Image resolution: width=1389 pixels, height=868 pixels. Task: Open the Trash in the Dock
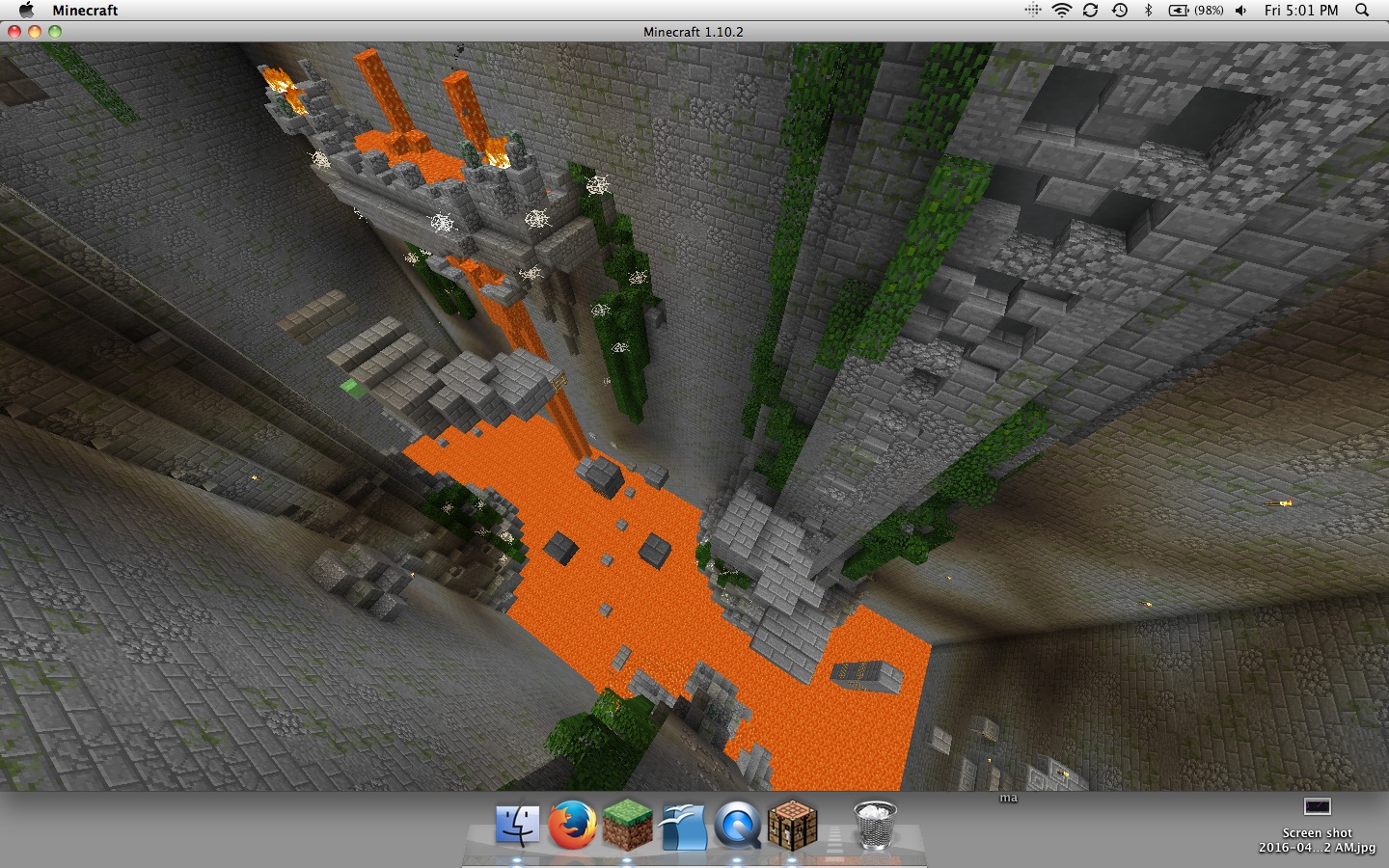[x=875, y=827]
